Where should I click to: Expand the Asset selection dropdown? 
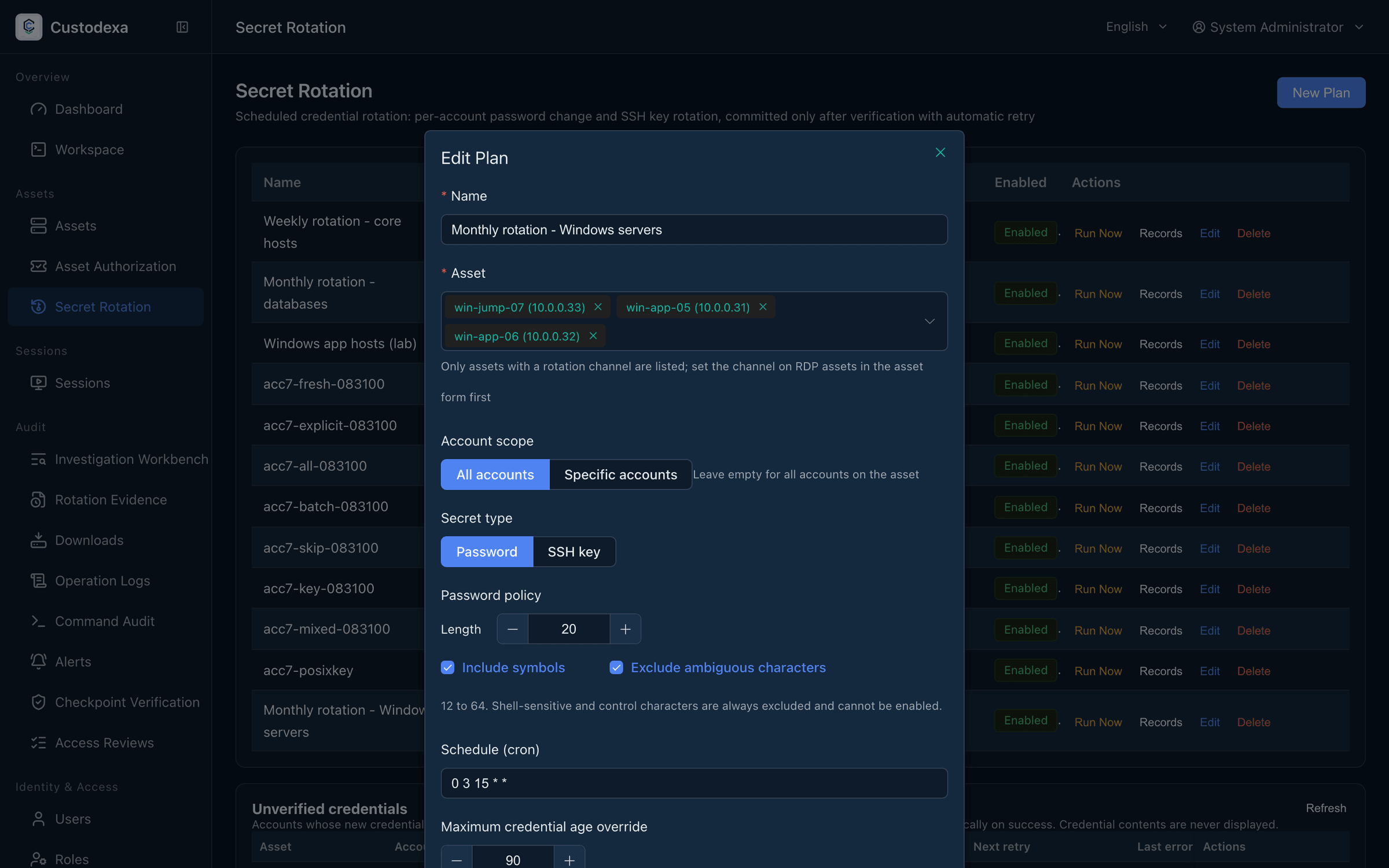click(929, 321)
